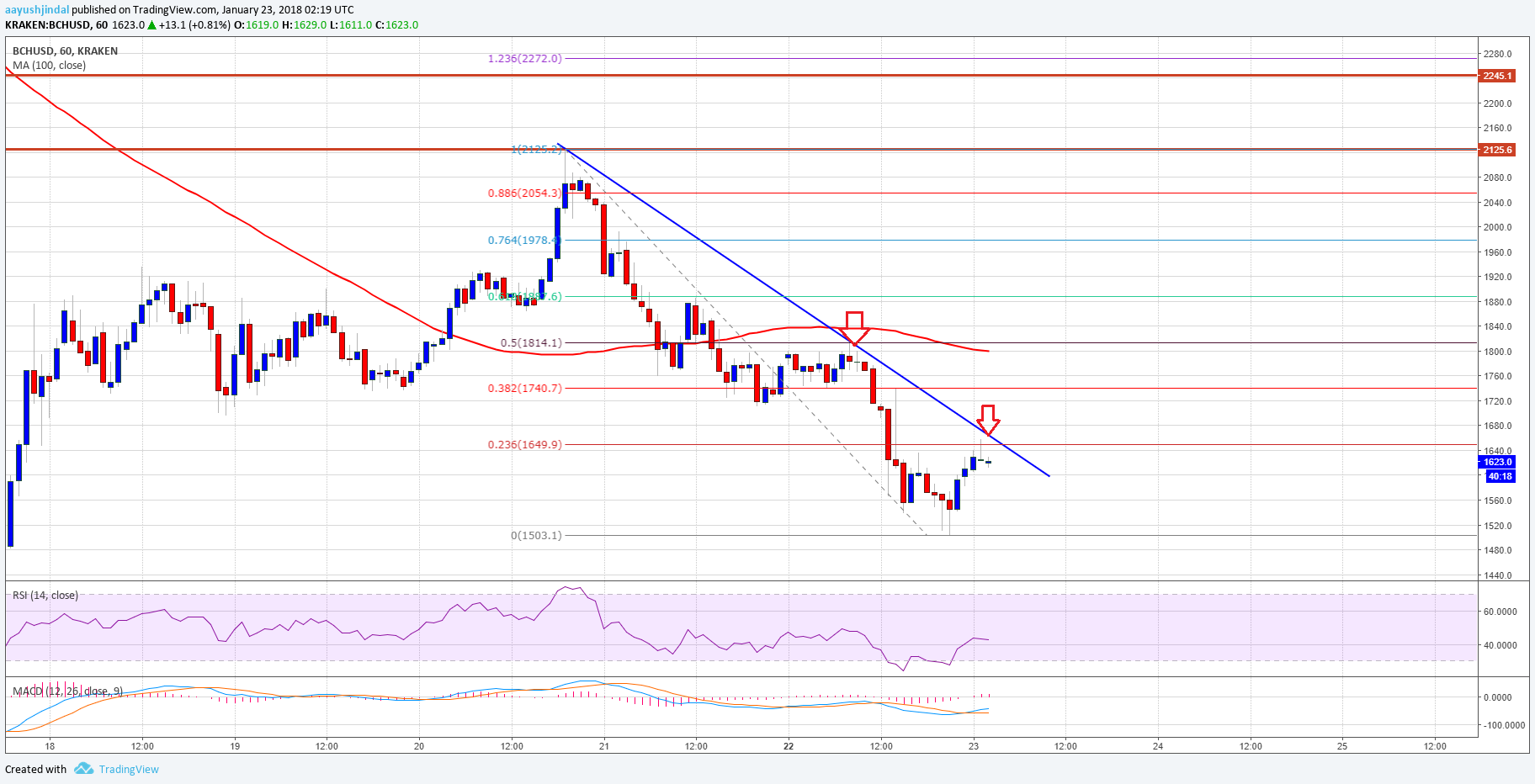This screenshot has height=784, width=1535.
Task: Click the 2245.1 red price label
Action: click(1497, 76)
